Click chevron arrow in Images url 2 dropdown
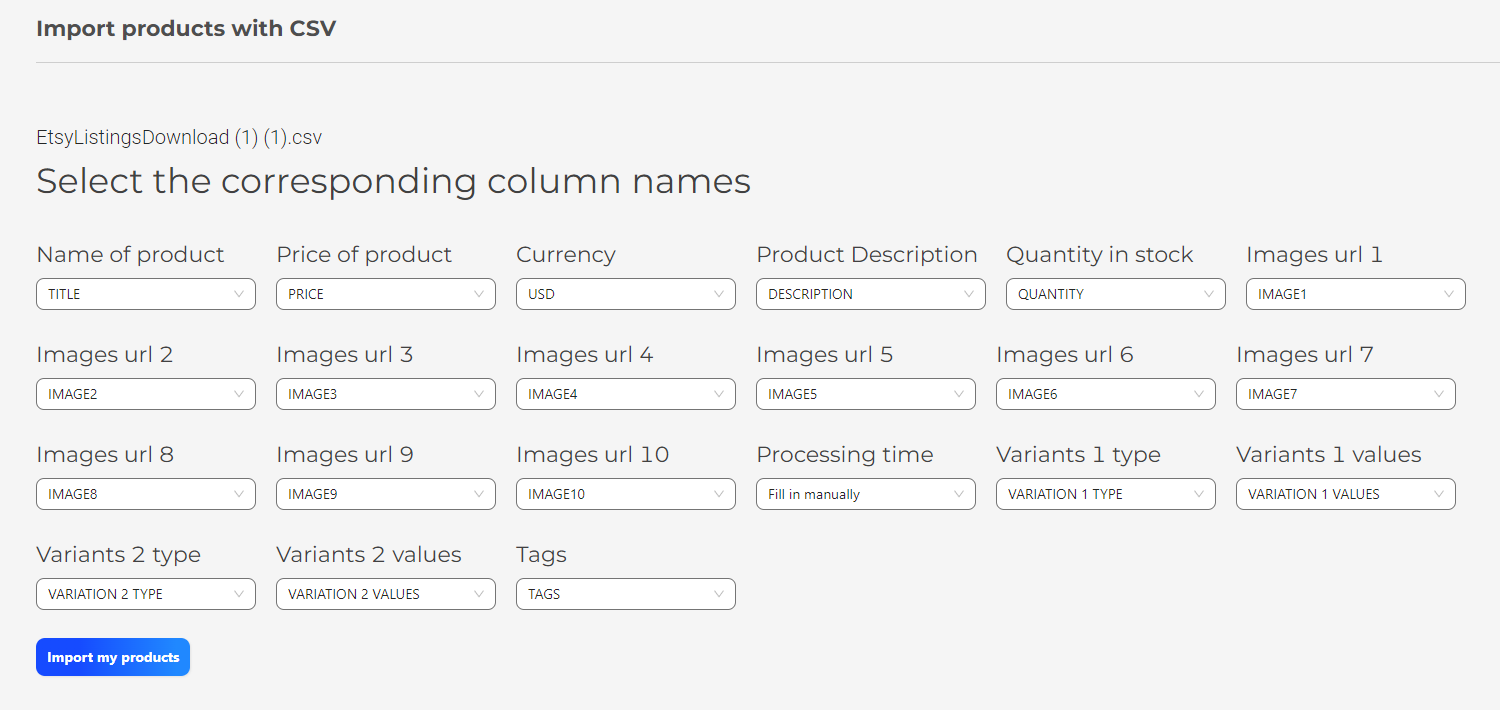The image size is (1500, 710). [x=239, y=394]
